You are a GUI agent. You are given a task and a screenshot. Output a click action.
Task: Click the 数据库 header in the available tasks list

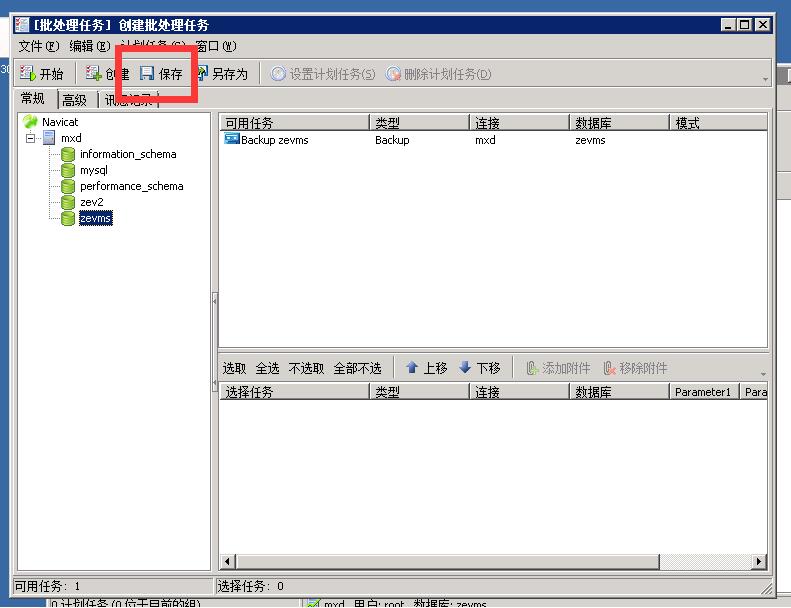pos(619,123)
